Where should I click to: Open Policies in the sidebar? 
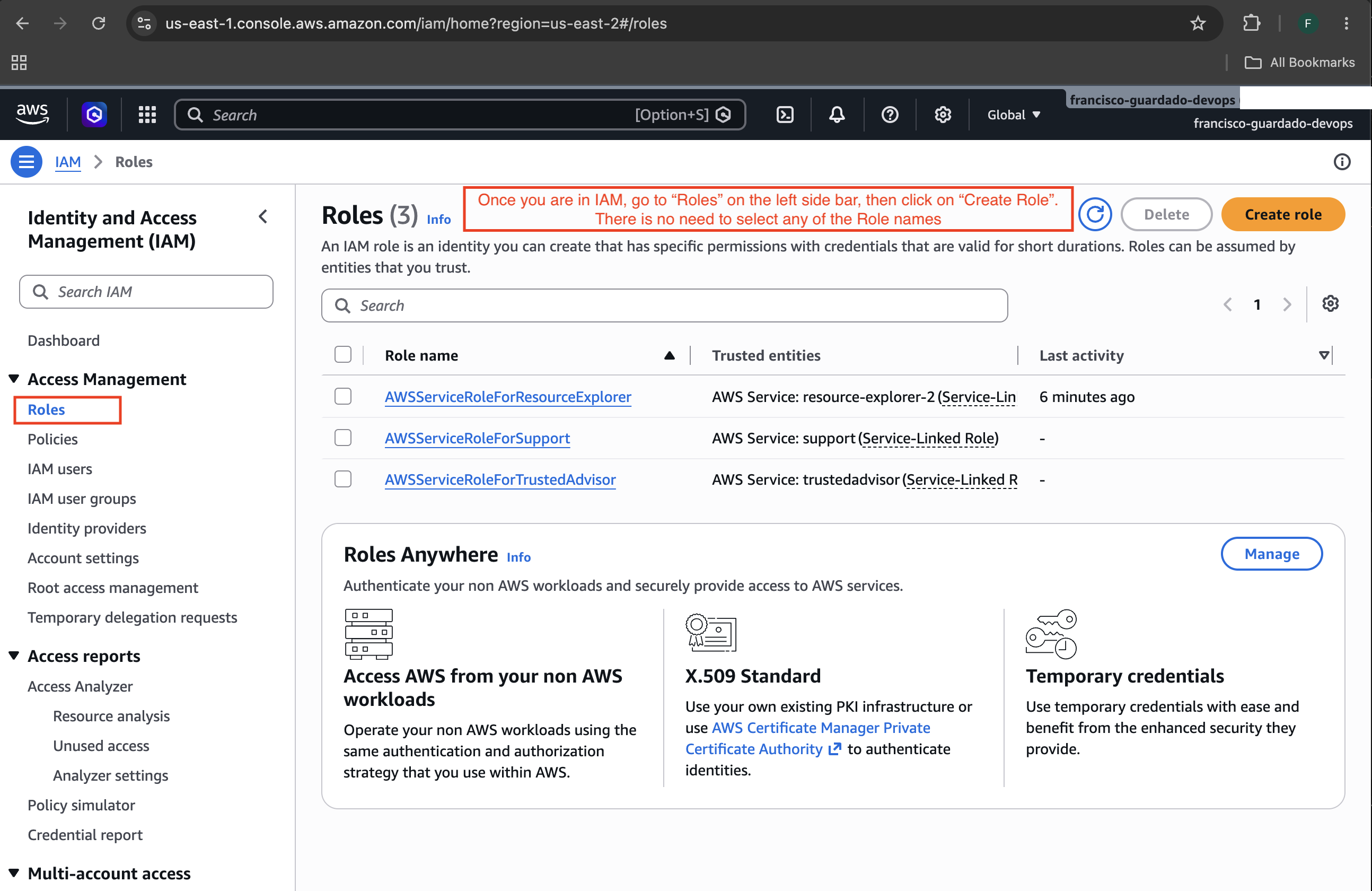coord(52,439)
